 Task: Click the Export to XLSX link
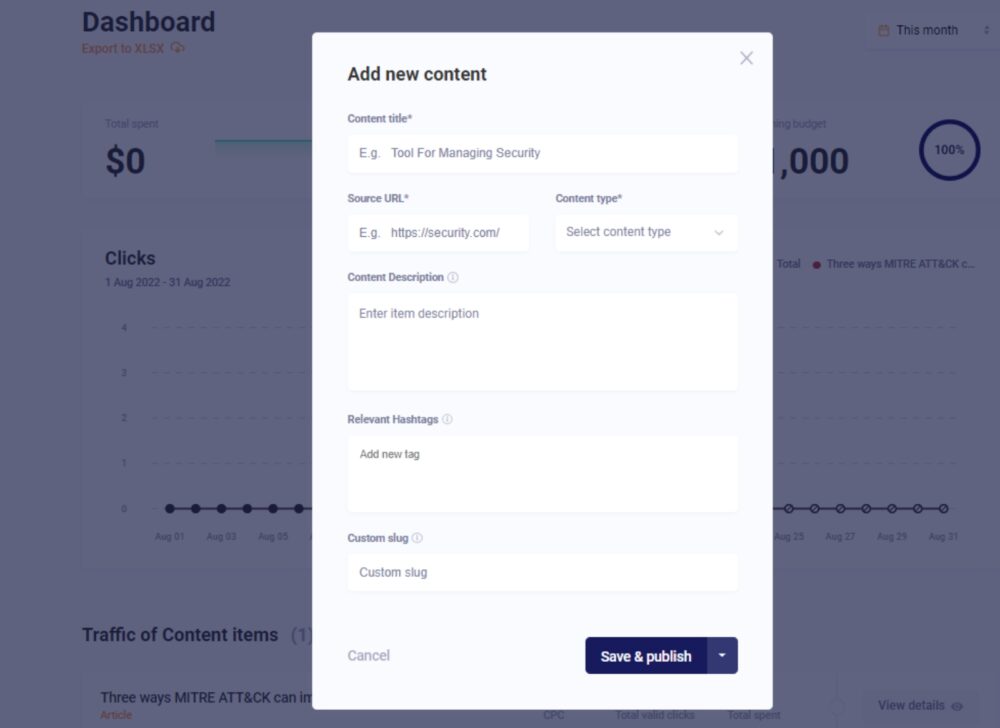pyautogui.click(x=122, y=48)
